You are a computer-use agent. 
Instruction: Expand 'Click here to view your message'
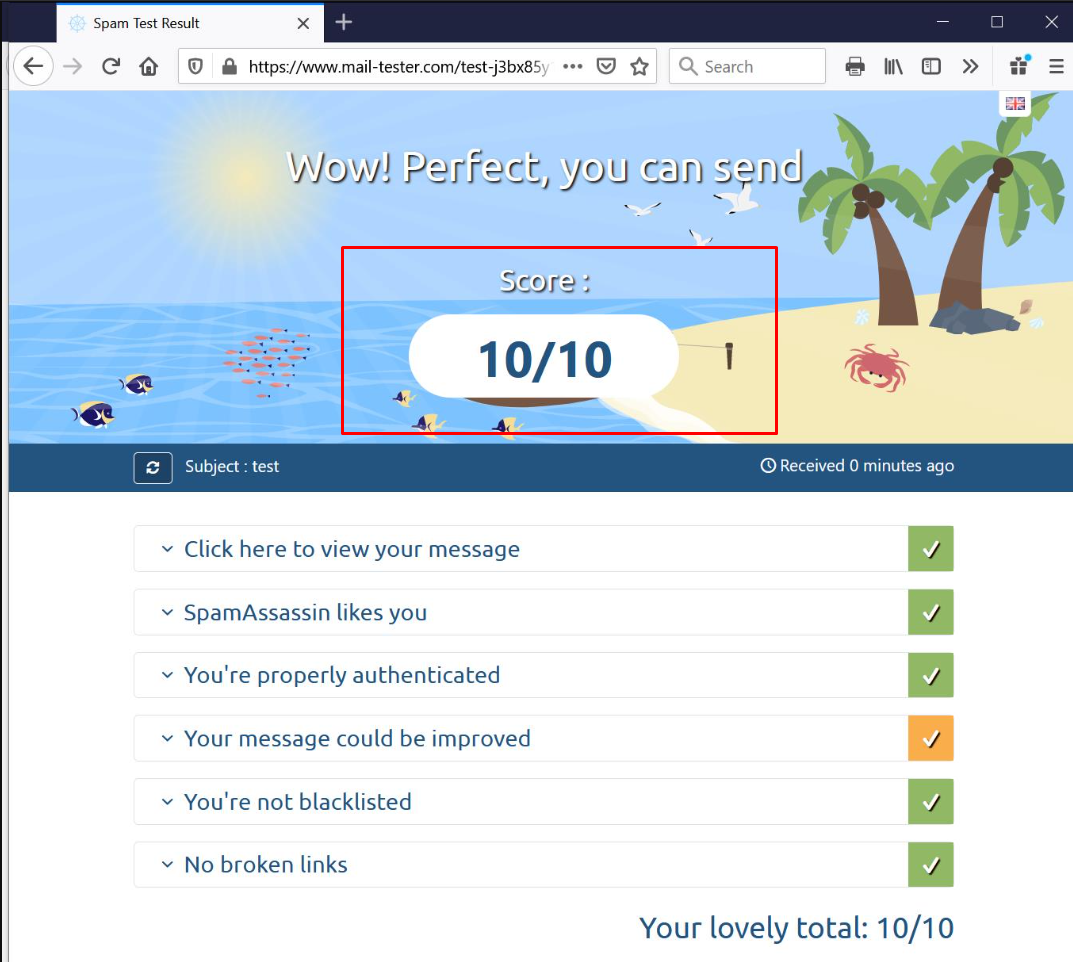[x=351, y=549]
